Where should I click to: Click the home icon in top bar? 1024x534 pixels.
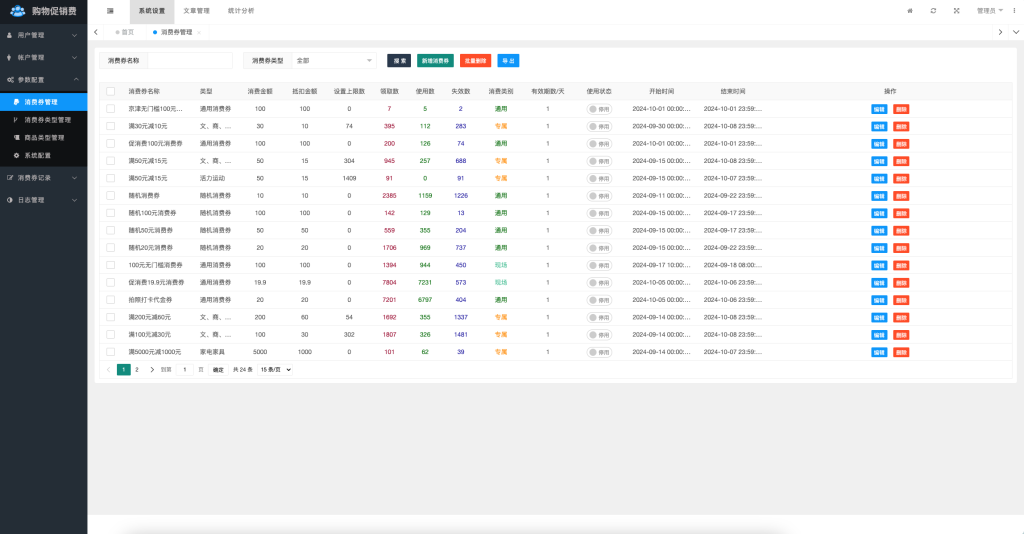coord(909,10)
